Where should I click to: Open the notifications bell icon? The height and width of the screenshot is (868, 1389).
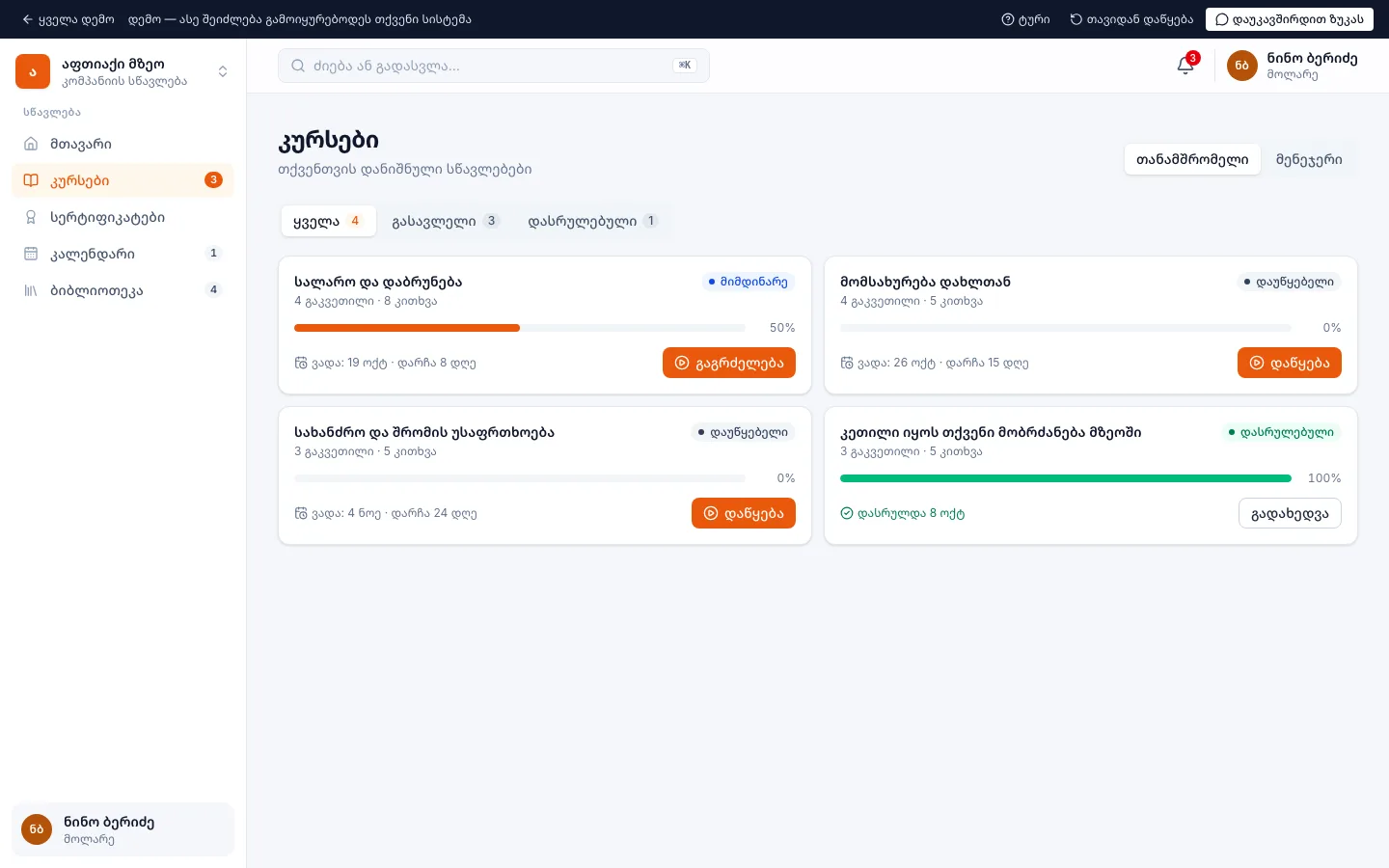1185,66
